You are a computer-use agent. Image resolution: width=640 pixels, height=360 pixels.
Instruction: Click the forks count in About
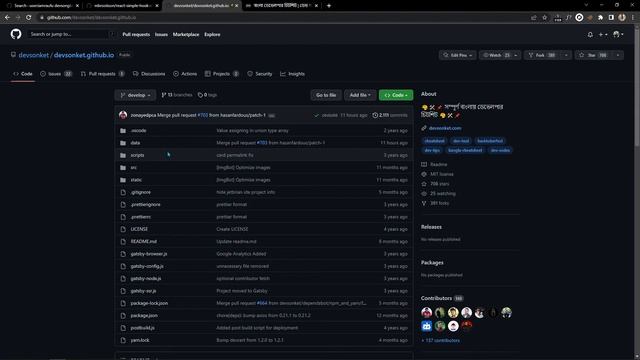pos(435,203)
